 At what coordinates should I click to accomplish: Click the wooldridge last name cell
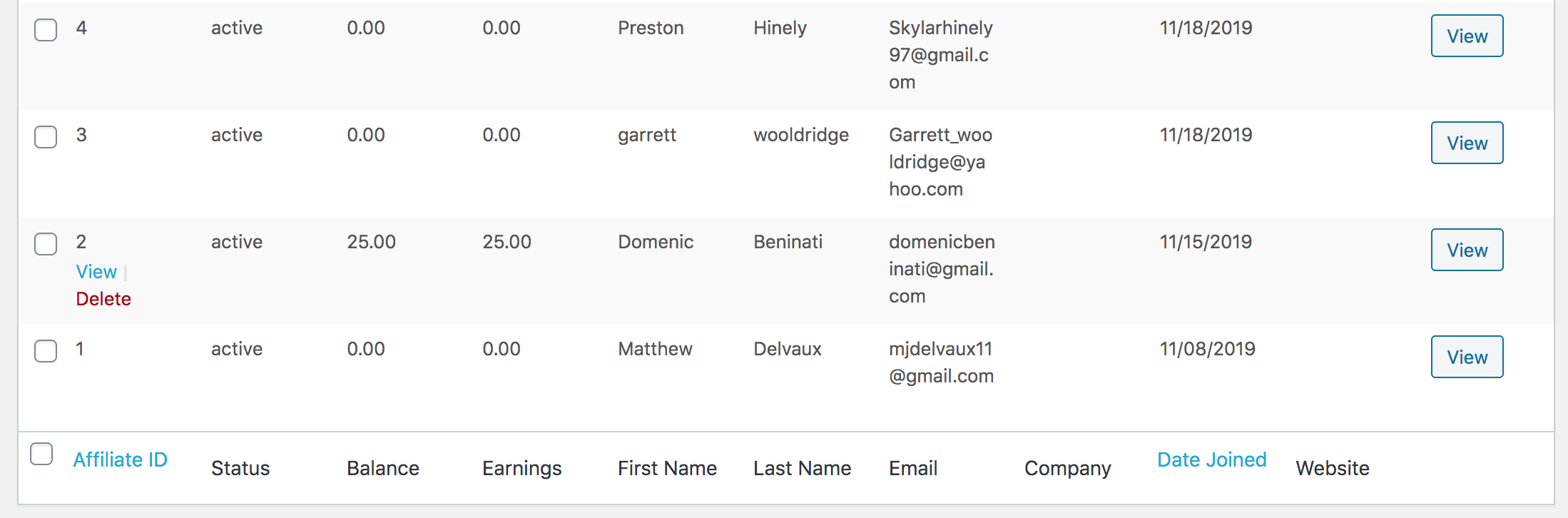[801, 135]
